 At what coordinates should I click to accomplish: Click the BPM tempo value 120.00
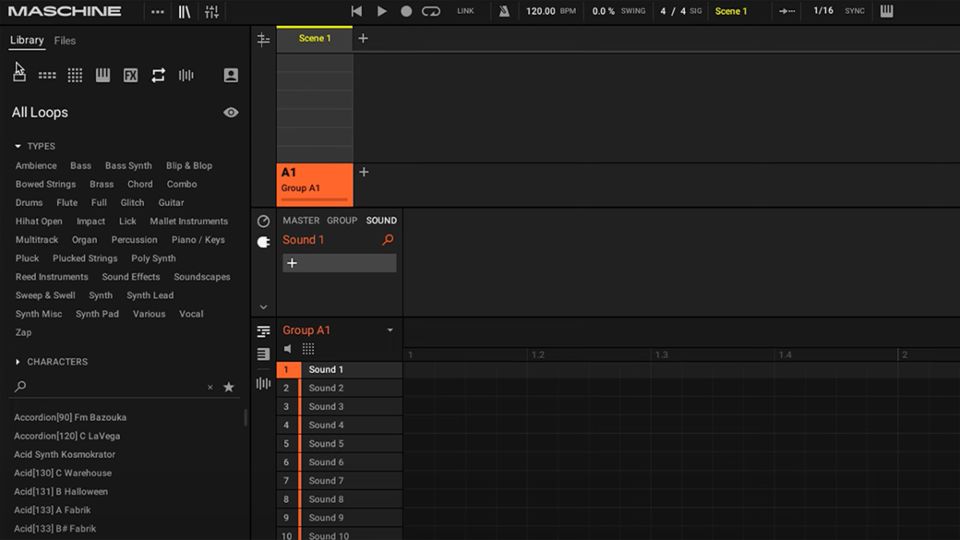tap(540, 11)
